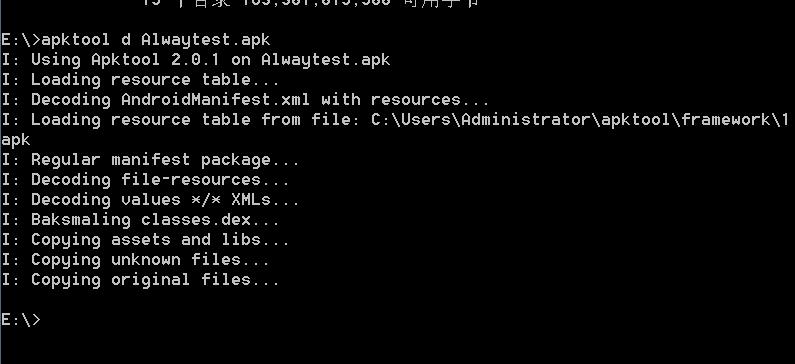This screenshot has height=364, width=795.
Task: Click the 'Decoding values */* XMLs...' line
Action: [150, 200]
